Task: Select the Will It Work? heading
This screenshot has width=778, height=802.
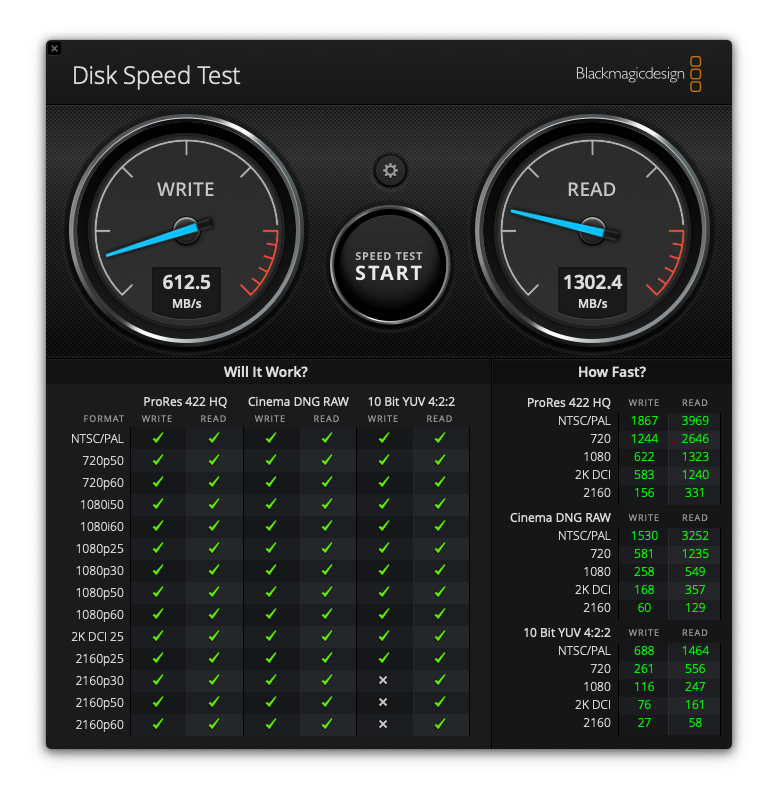Action: click(265, 372)
